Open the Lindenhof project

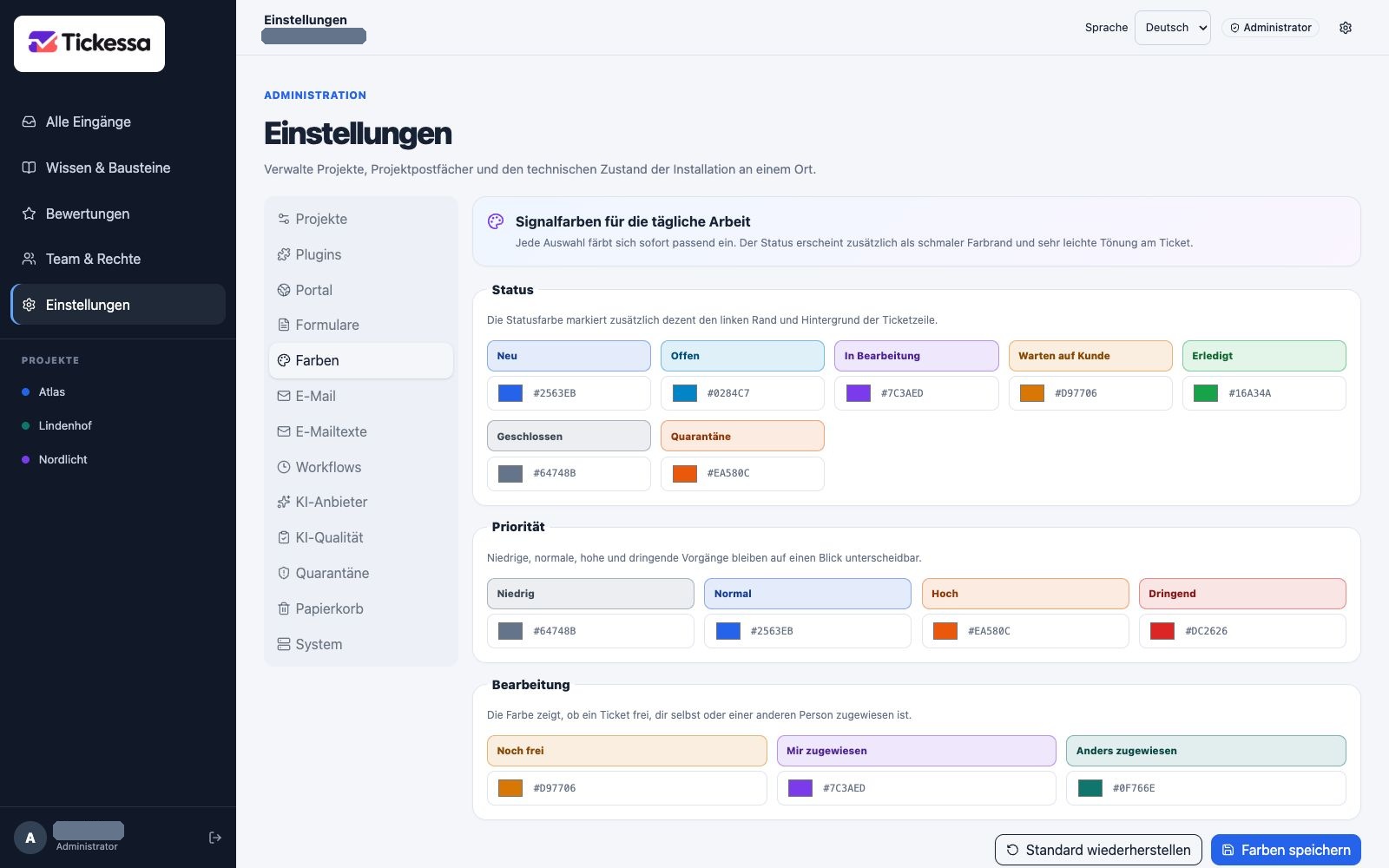point(118,425)
